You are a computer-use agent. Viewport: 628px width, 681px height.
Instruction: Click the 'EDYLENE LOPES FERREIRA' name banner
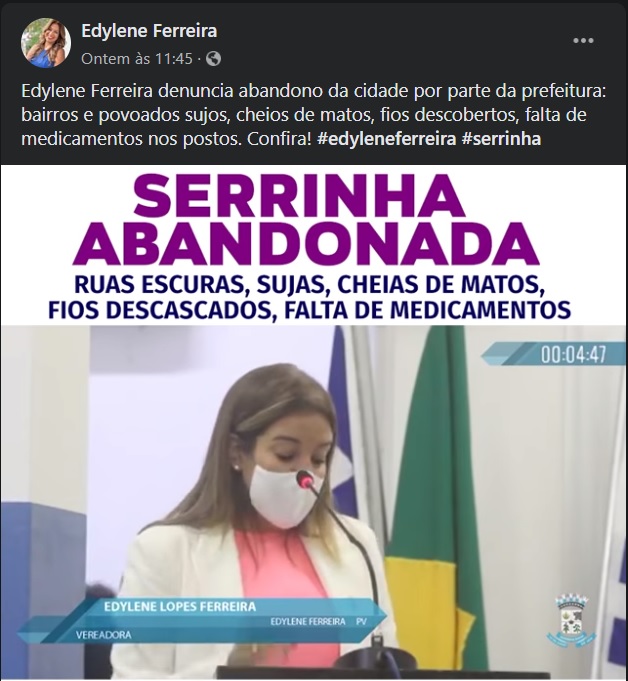(x=180, y=606)
